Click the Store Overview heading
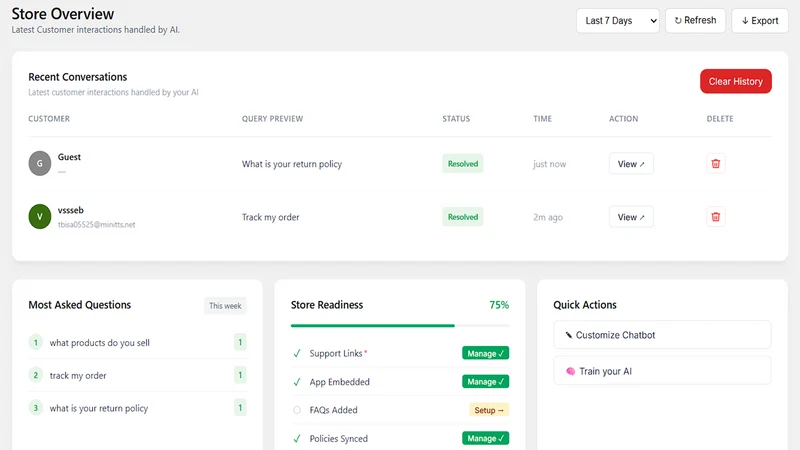The height and width of the screenshot is (450, 800). [x=63, y=14]
